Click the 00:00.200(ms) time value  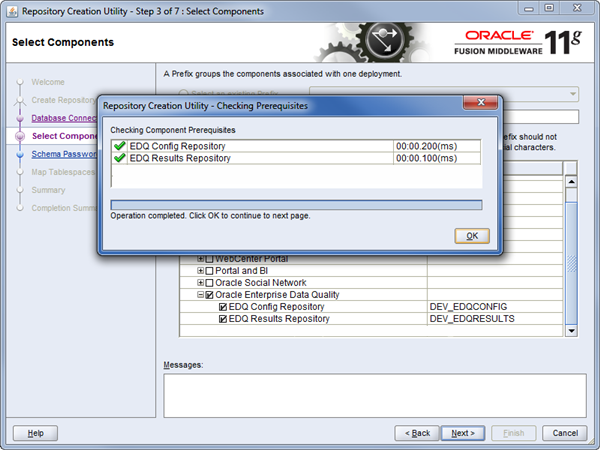coord(427,146)
